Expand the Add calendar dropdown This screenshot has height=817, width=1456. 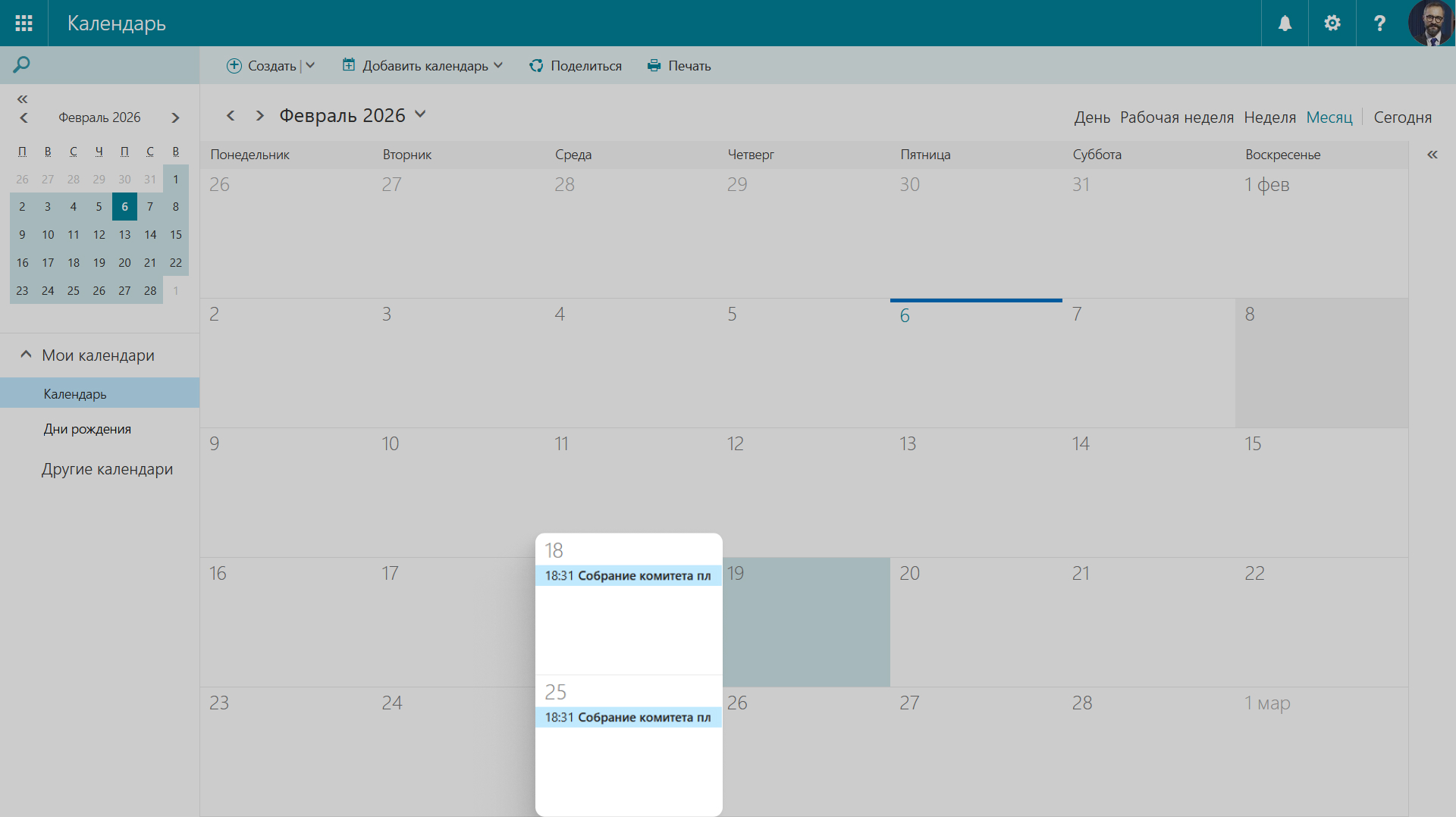498,66
